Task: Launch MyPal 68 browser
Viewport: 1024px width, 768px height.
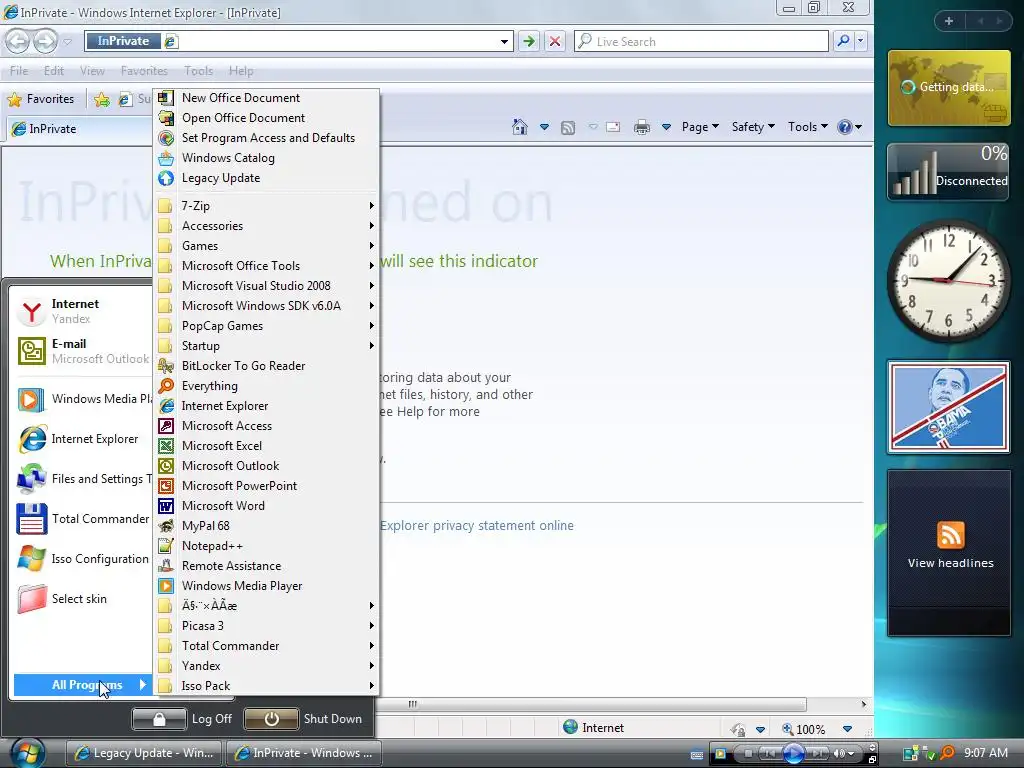Action: pos(266,526)
